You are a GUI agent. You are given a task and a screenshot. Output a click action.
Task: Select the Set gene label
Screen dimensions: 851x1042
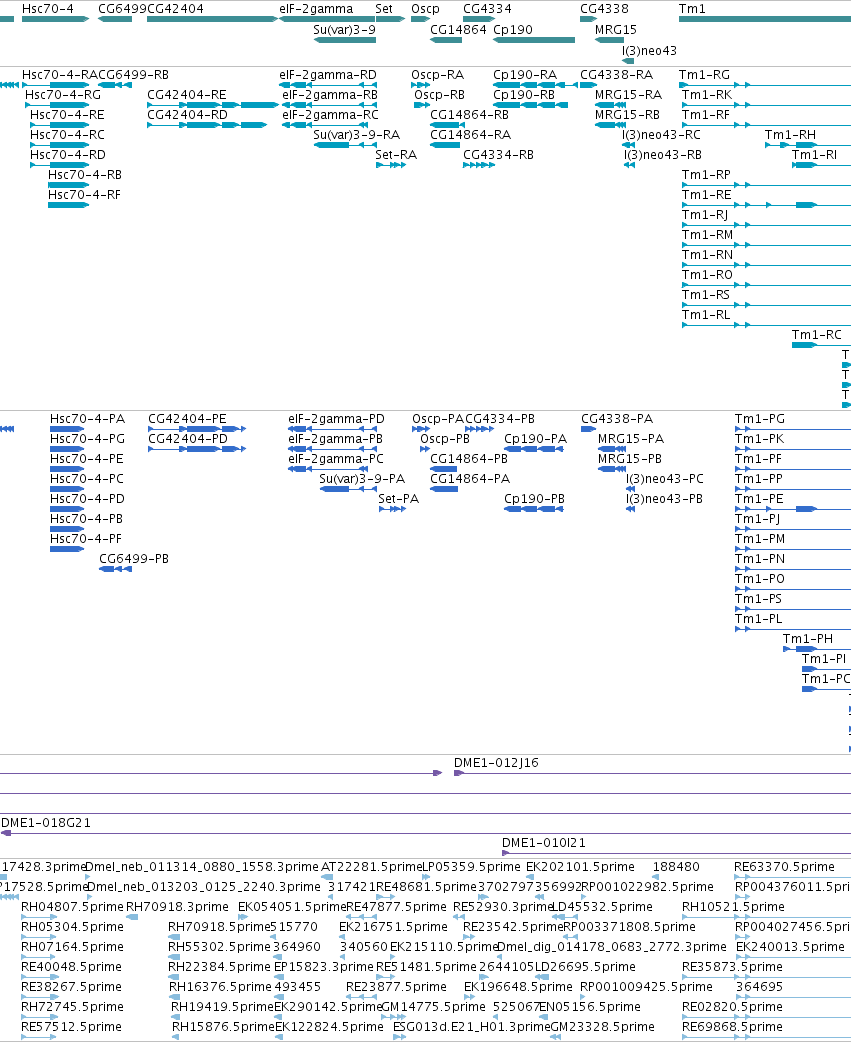[x=384, y=9]
